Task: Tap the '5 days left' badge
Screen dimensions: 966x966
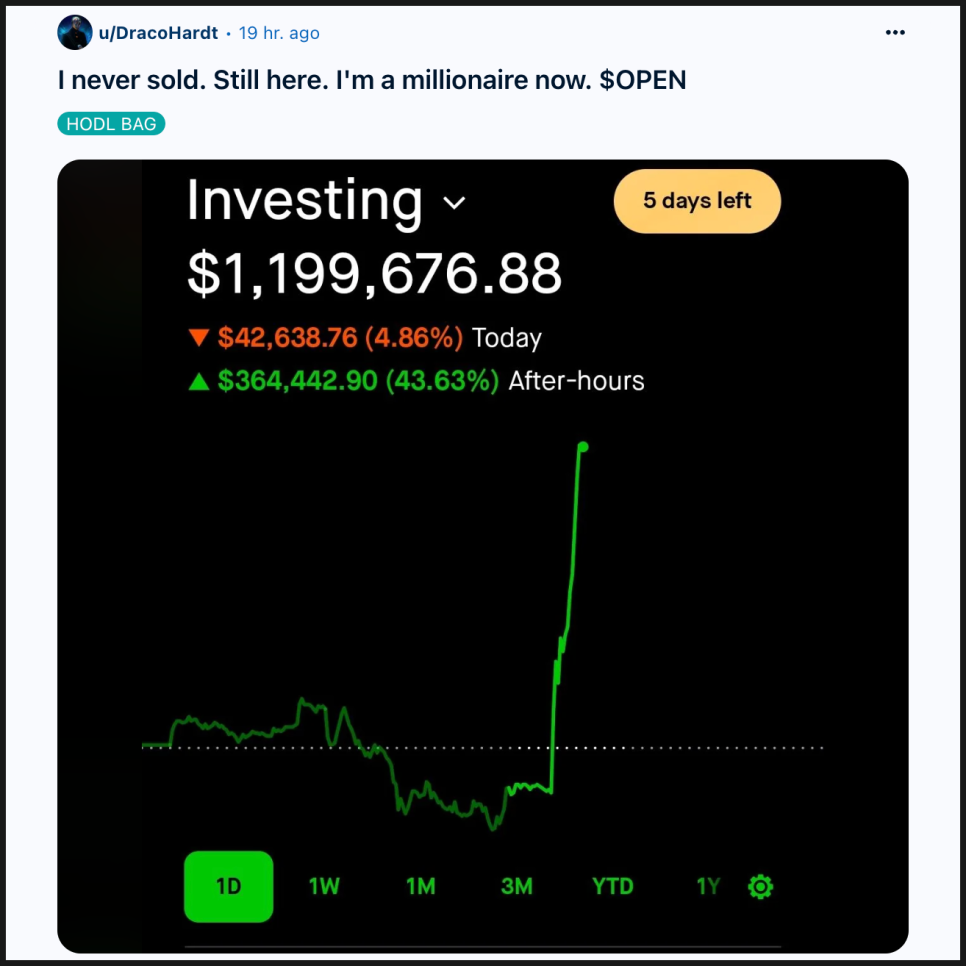Action: (697, 201)
